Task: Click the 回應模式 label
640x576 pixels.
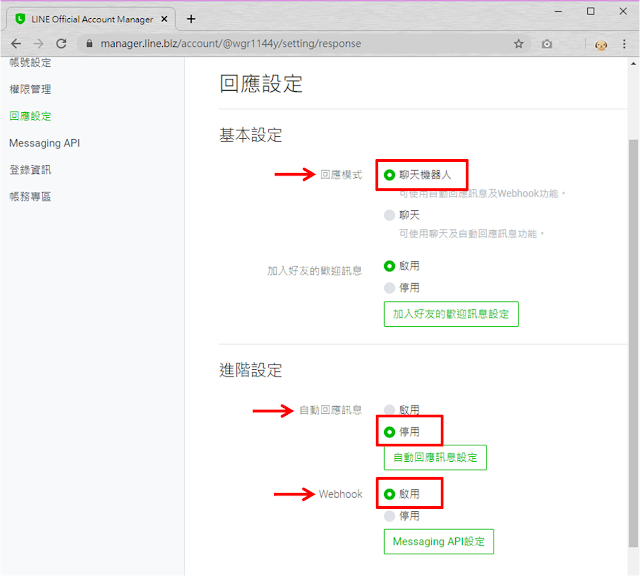Action: pos(341,175)
